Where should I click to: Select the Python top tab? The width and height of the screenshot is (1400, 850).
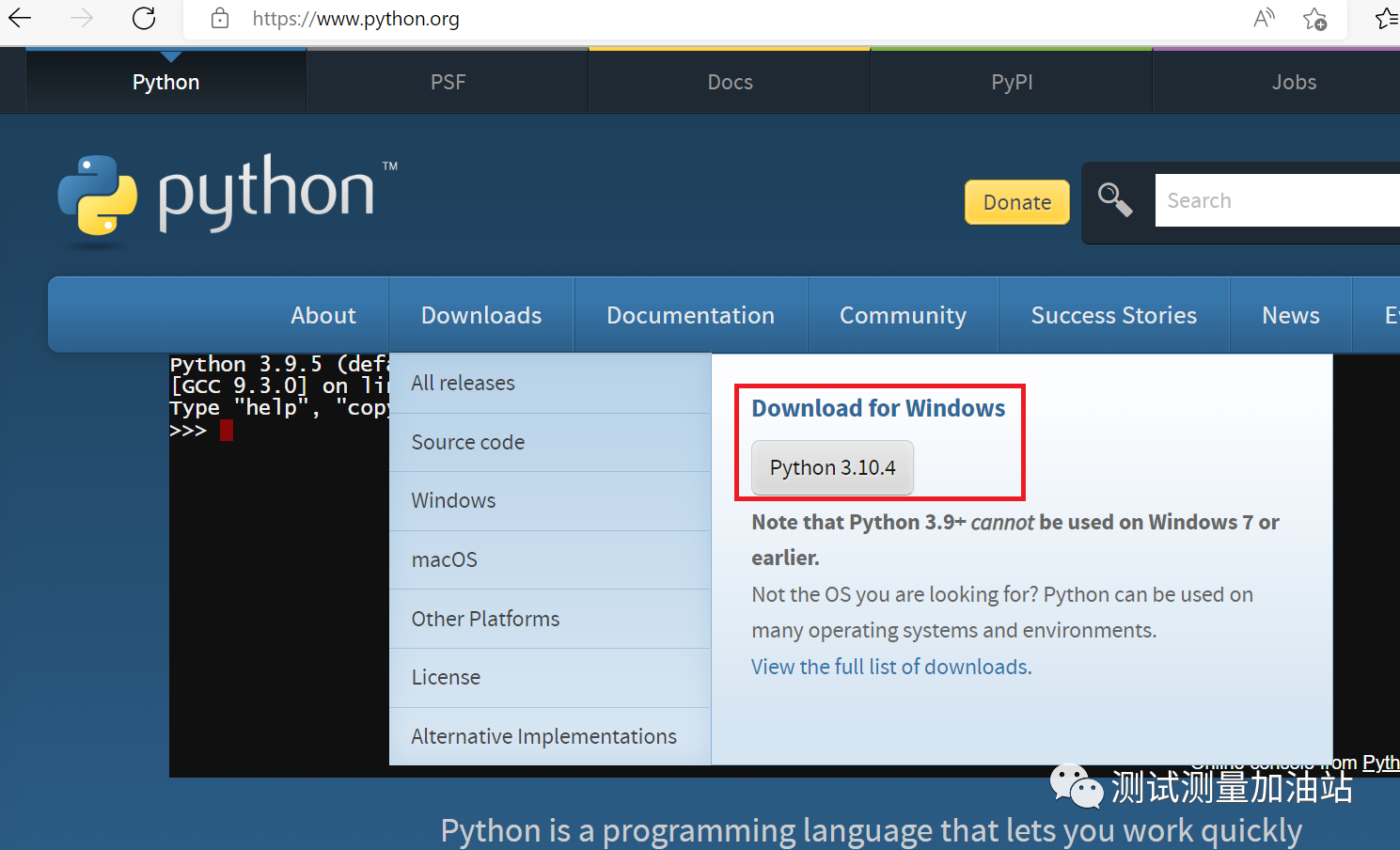pyautogui.click(x=165, y=82)
